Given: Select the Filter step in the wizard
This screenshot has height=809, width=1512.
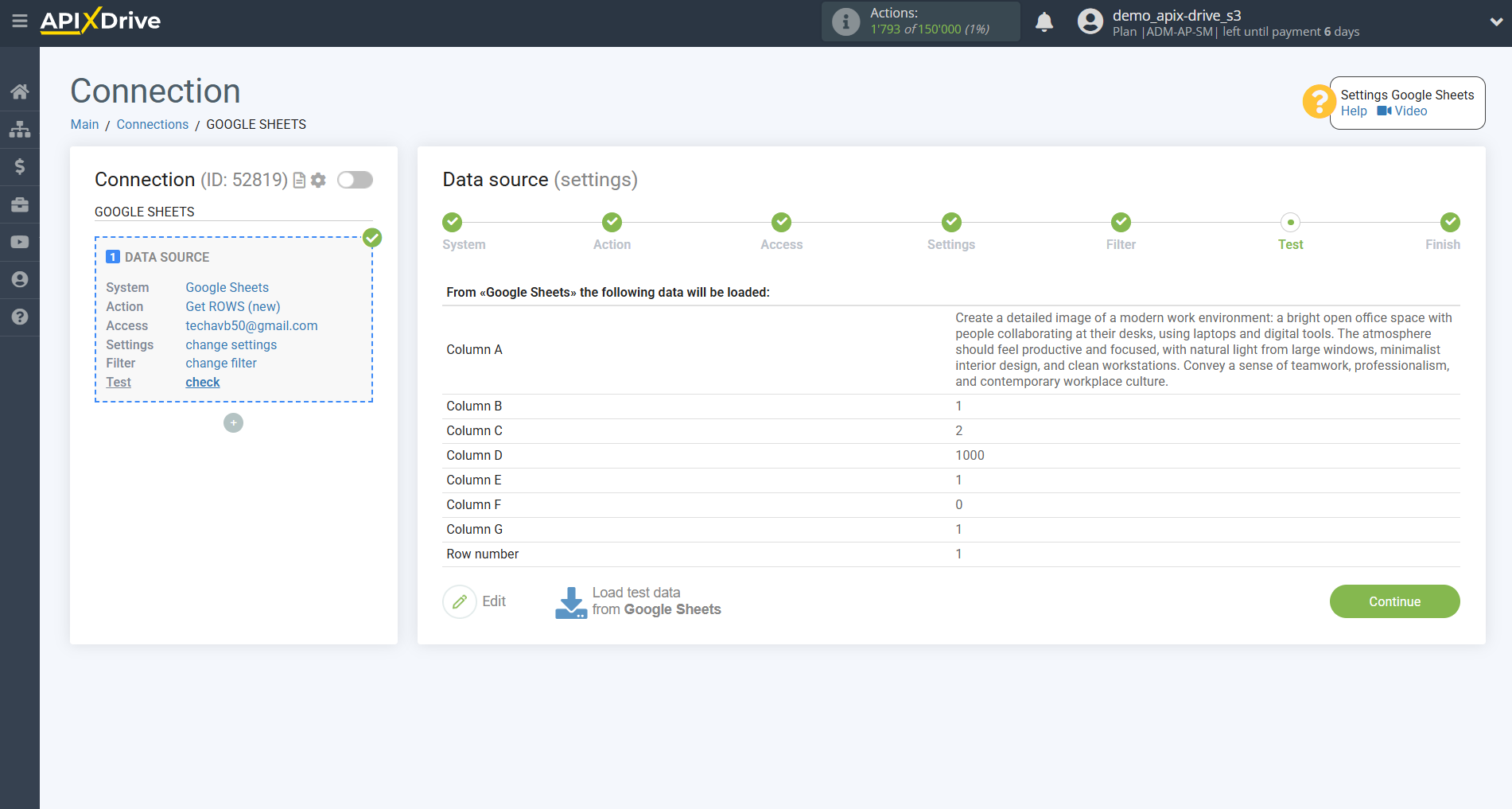Looking at the screenshot, I should coord(1121,223).
